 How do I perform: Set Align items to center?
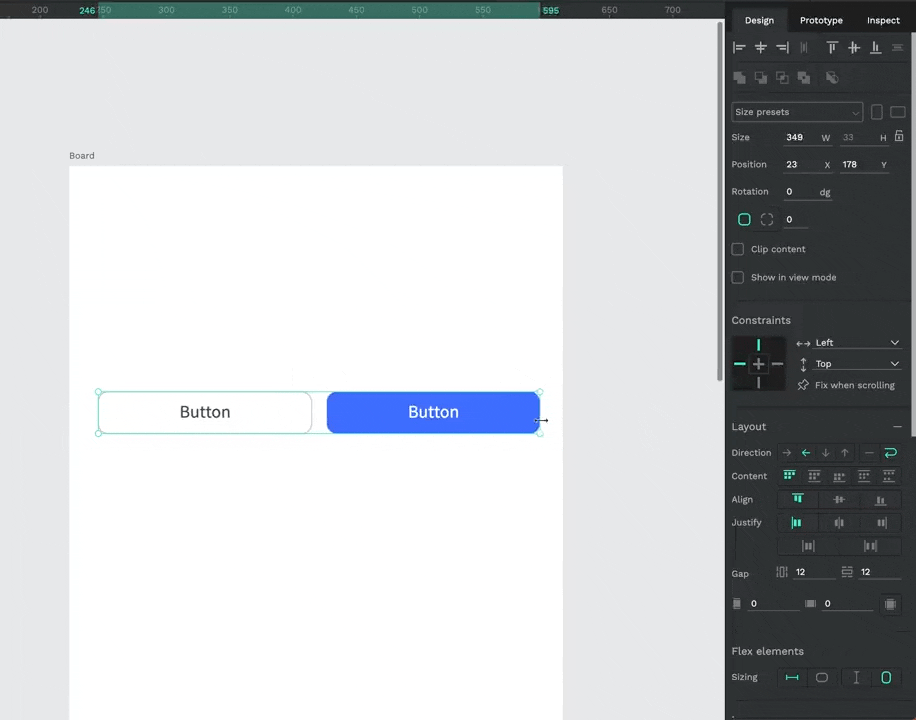(x=839, y=499)
